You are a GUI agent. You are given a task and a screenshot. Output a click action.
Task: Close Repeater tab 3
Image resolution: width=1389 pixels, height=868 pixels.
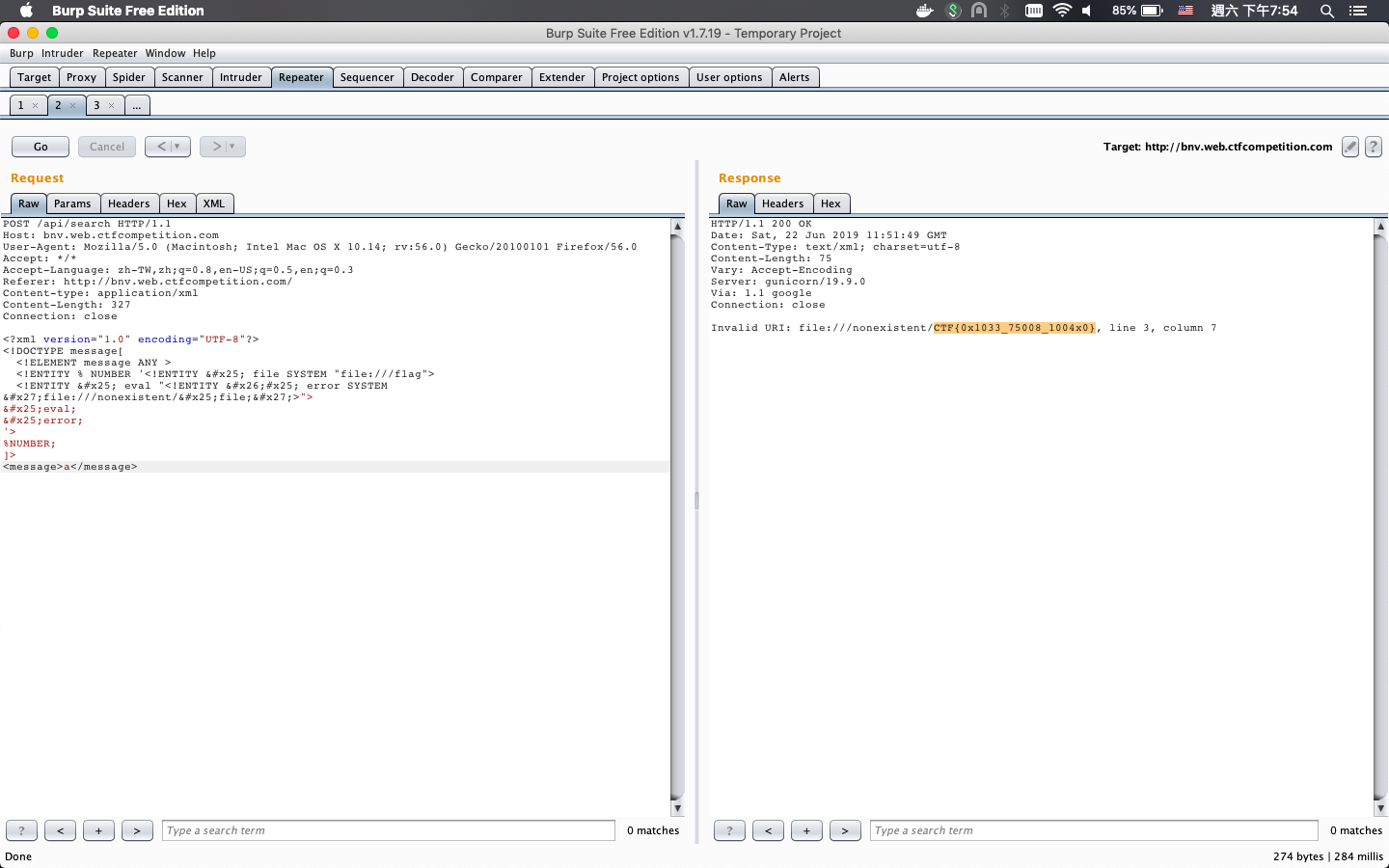tap(111, 106)
